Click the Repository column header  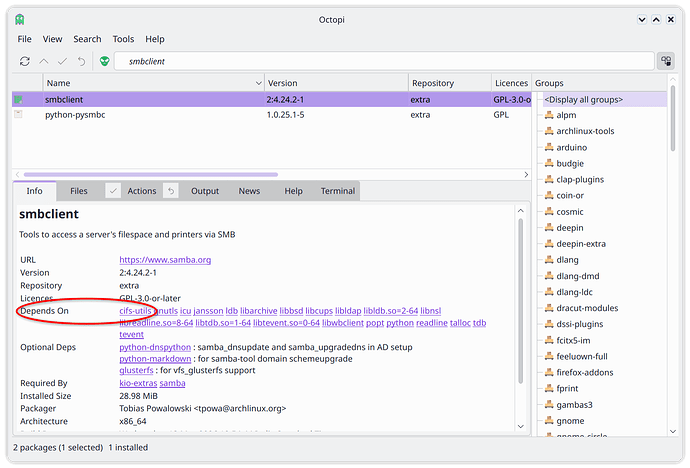tap(450, 83)
